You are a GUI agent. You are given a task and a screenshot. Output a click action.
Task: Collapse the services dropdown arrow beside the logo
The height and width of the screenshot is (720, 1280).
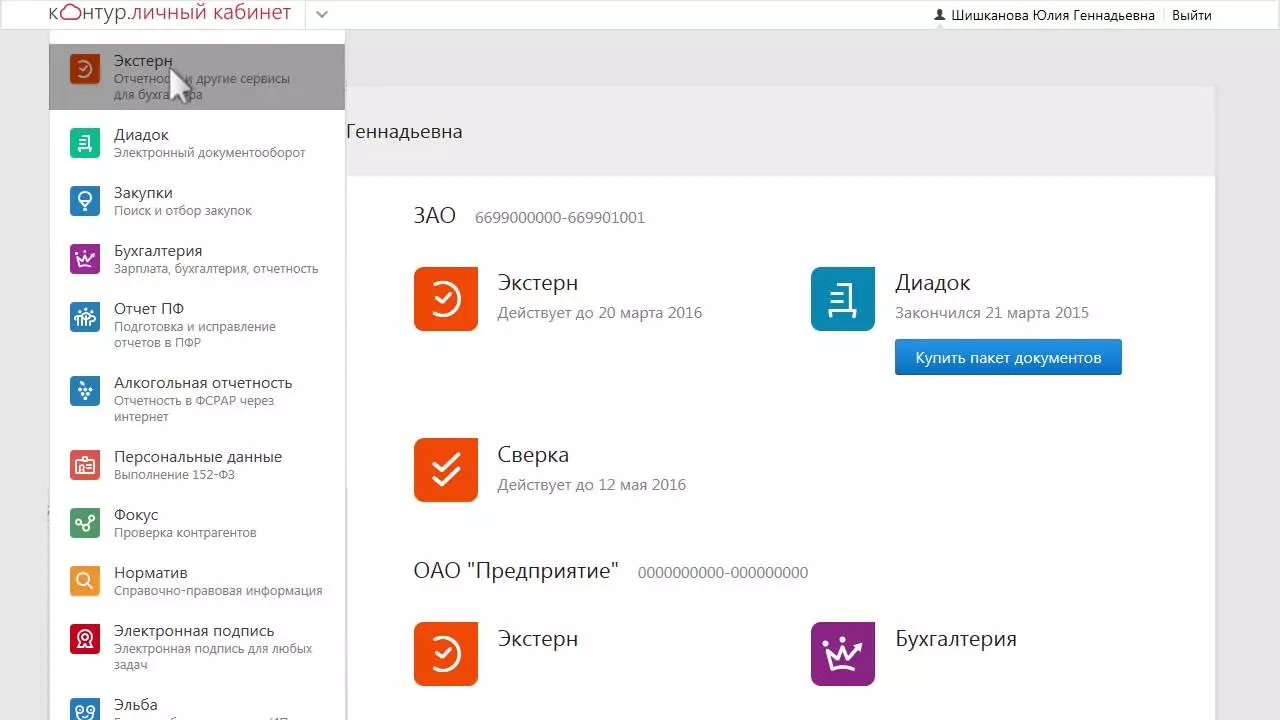[x=321, y=15]
